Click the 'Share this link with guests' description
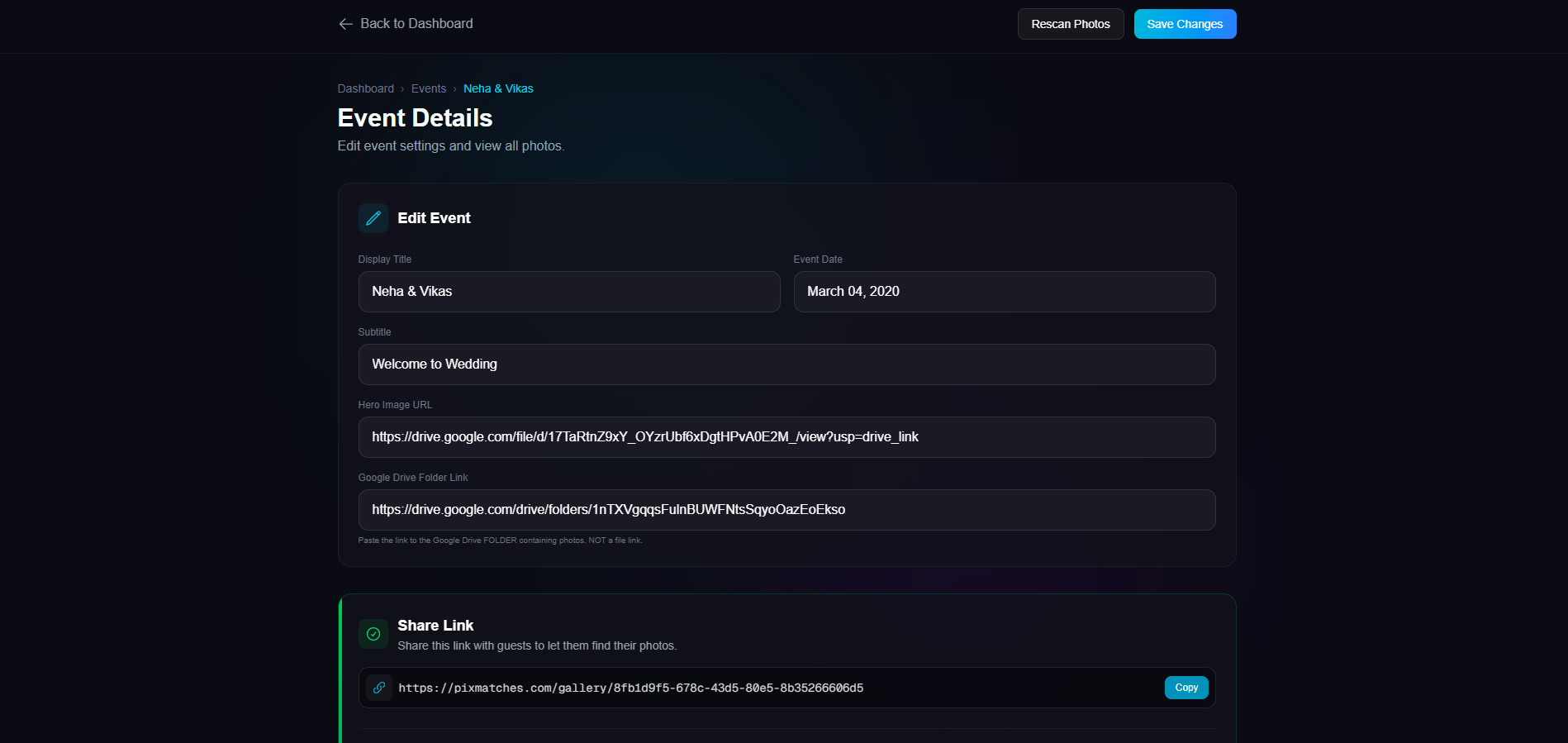Screen dimensions: 1568x743 (537, 645)
